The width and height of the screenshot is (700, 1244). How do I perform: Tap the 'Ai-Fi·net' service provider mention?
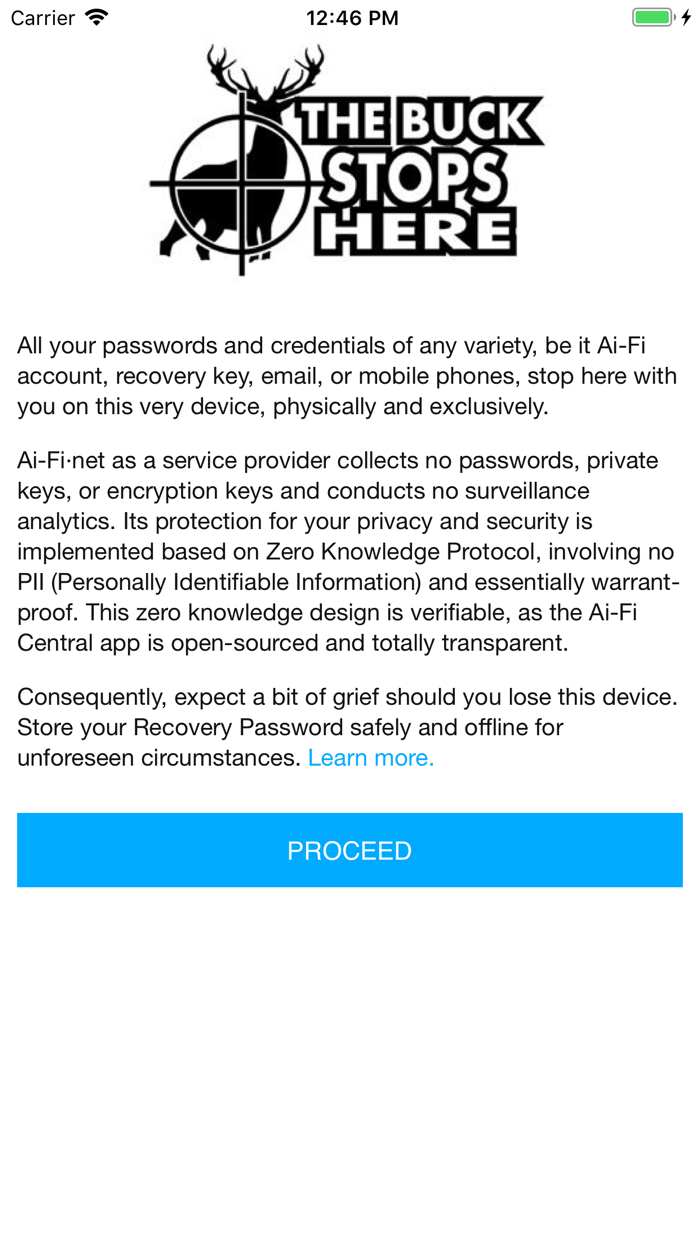[x=61, y=461]
